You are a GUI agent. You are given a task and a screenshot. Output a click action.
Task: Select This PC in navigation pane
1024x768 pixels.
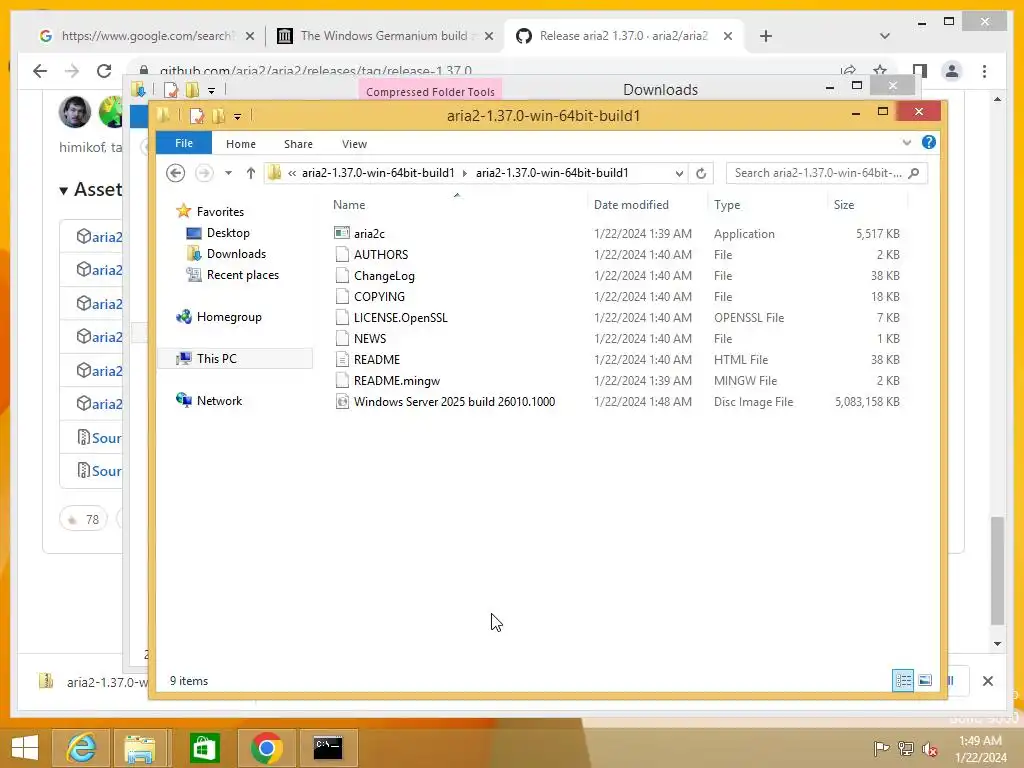(x=236, y=359)
